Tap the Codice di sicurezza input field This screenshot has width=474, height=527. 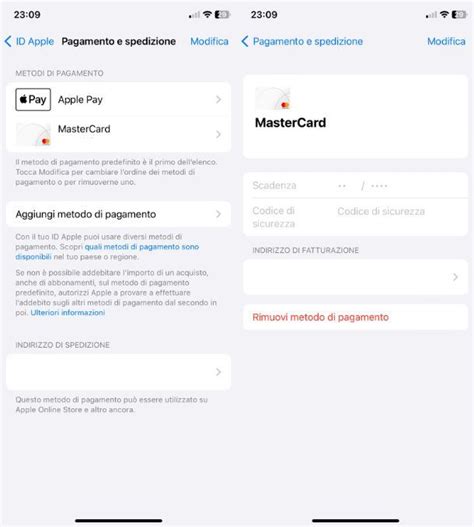(381, 211)
